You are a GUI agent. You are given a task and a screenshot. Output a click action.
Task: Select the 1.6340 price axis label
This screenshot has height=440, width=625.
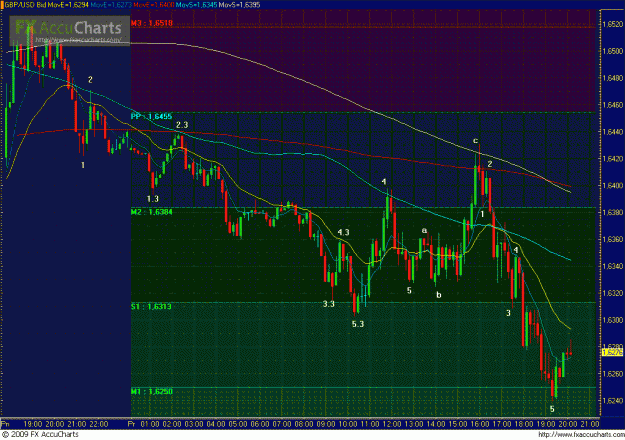click(612, 266)
